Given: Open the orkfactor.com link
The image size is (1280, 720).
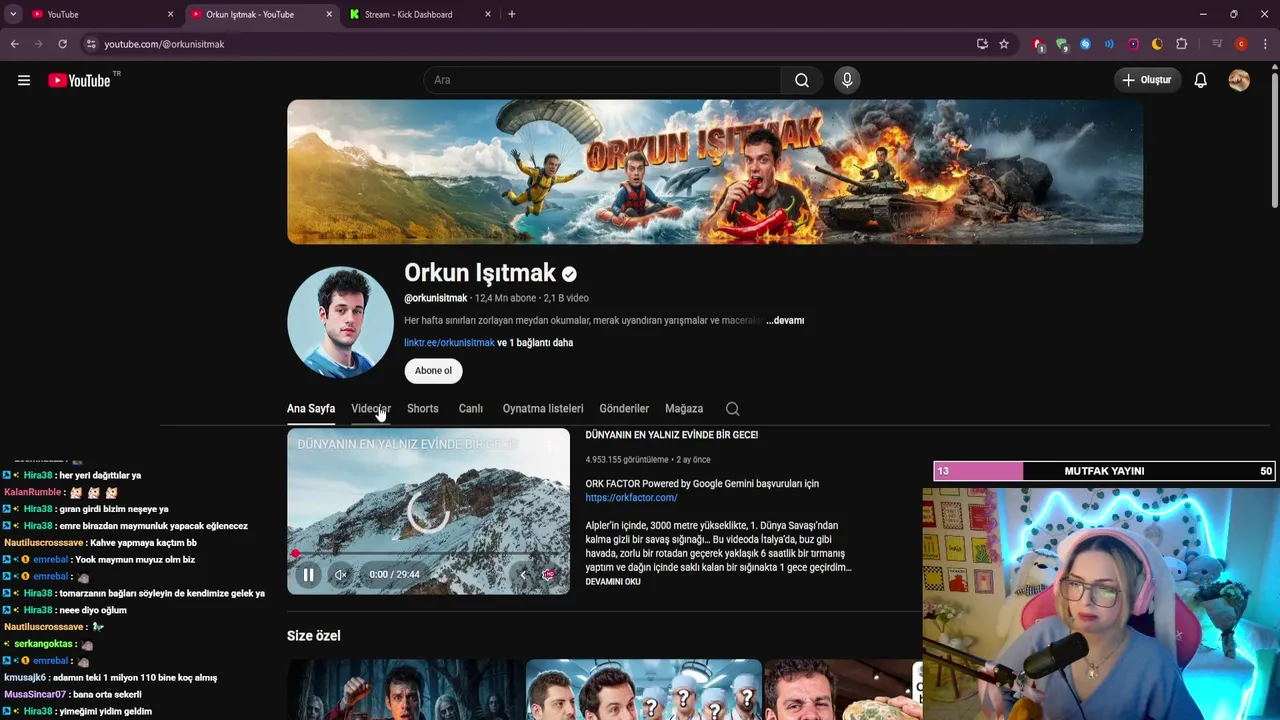Looking at the screenshot, I should click(x=631, y=497).
